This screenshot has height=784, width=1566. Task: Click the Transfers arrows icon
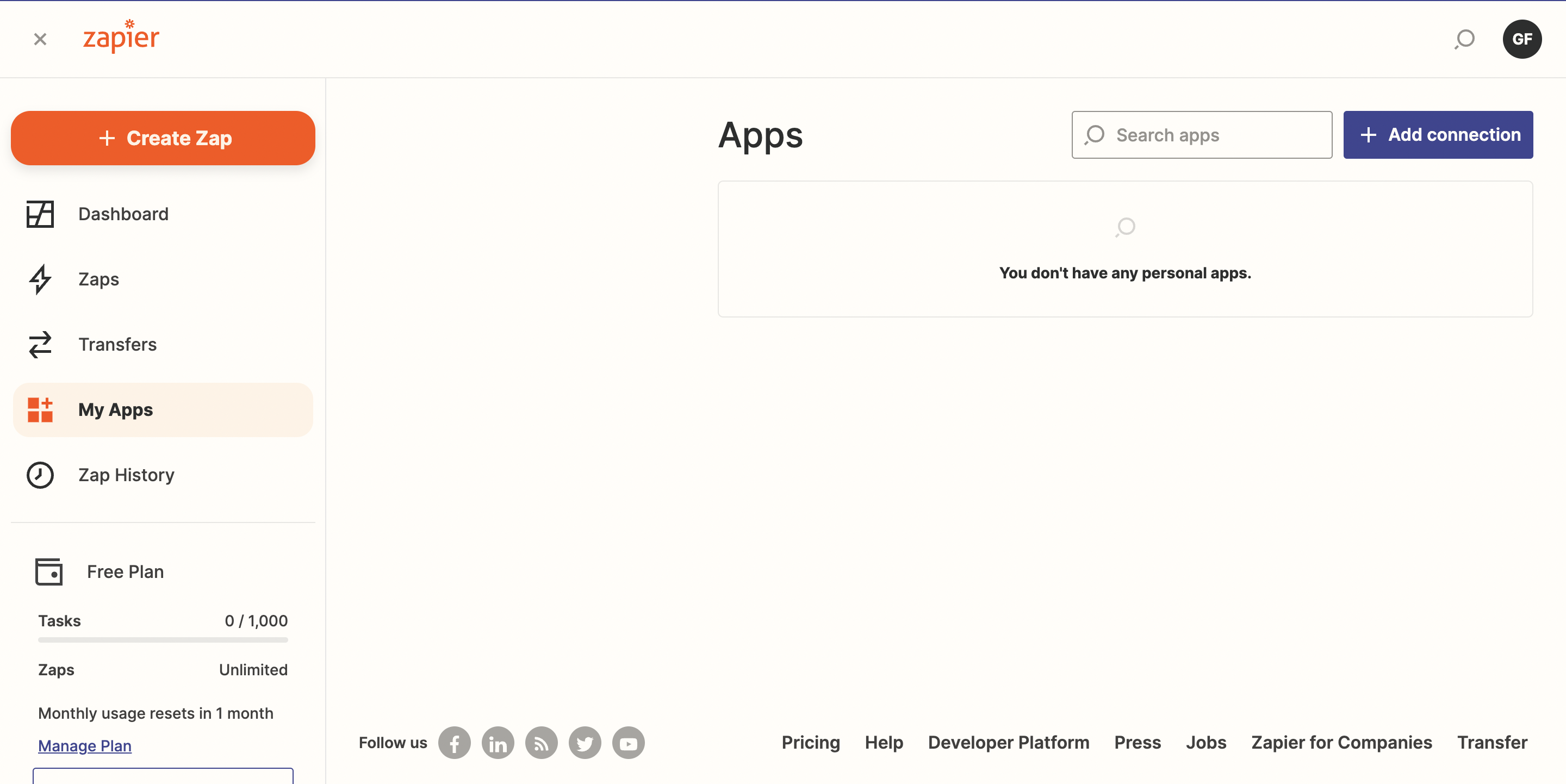[40, 345]
